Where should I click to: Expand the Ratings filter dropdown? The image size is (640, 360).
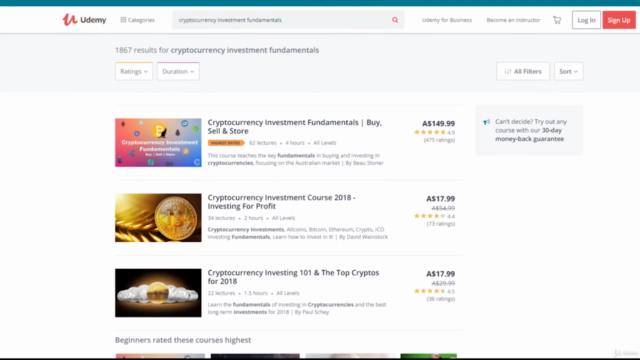[134, 71]
